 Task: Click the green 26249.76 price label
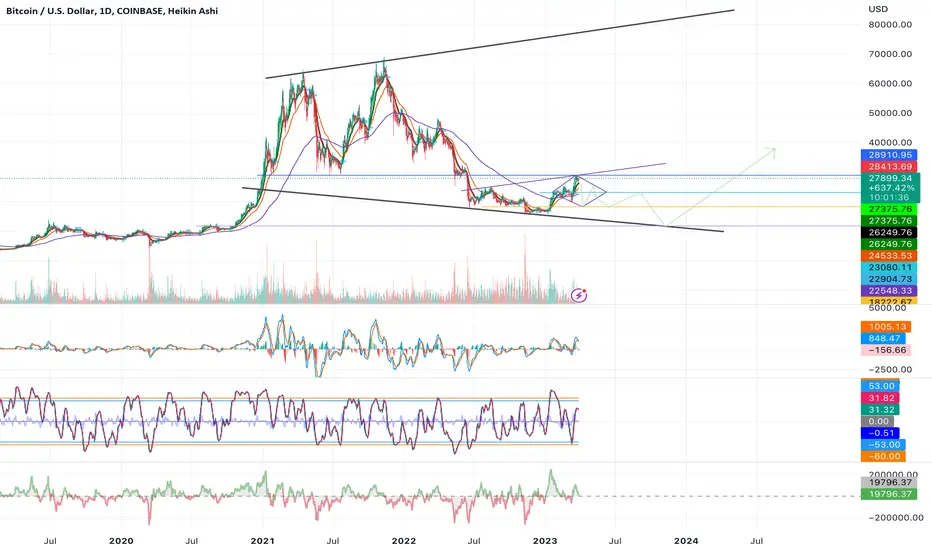pyautogui.click(x=889, y=244)
